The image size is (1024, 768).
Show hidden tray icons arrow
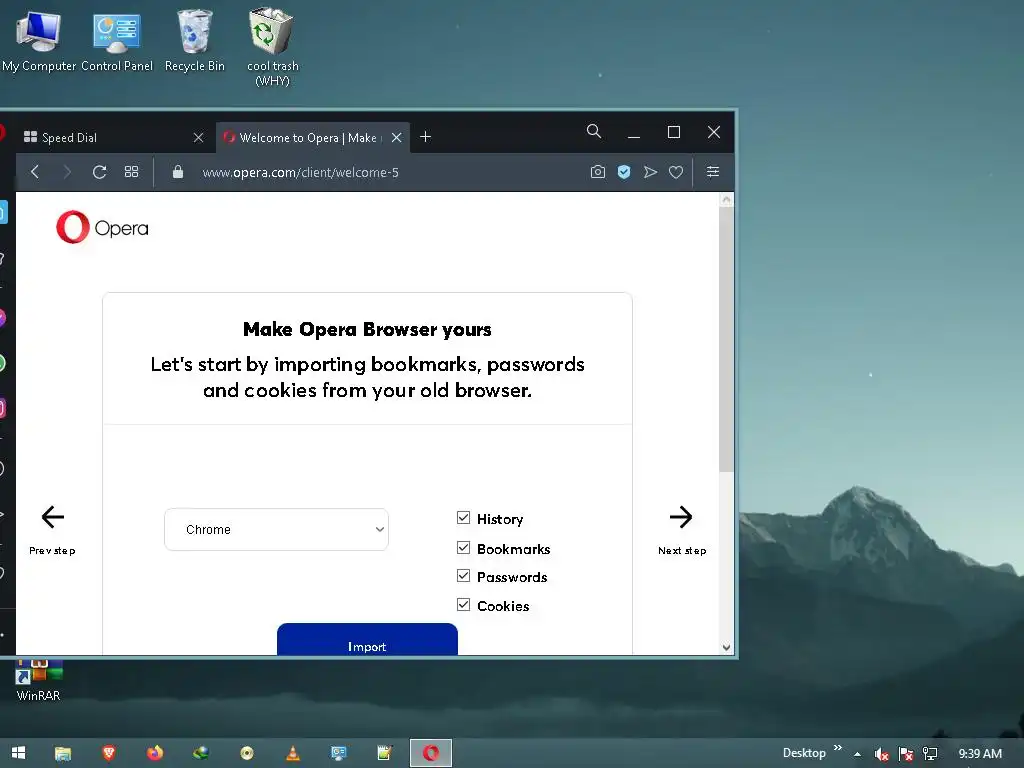click(857, 754)
